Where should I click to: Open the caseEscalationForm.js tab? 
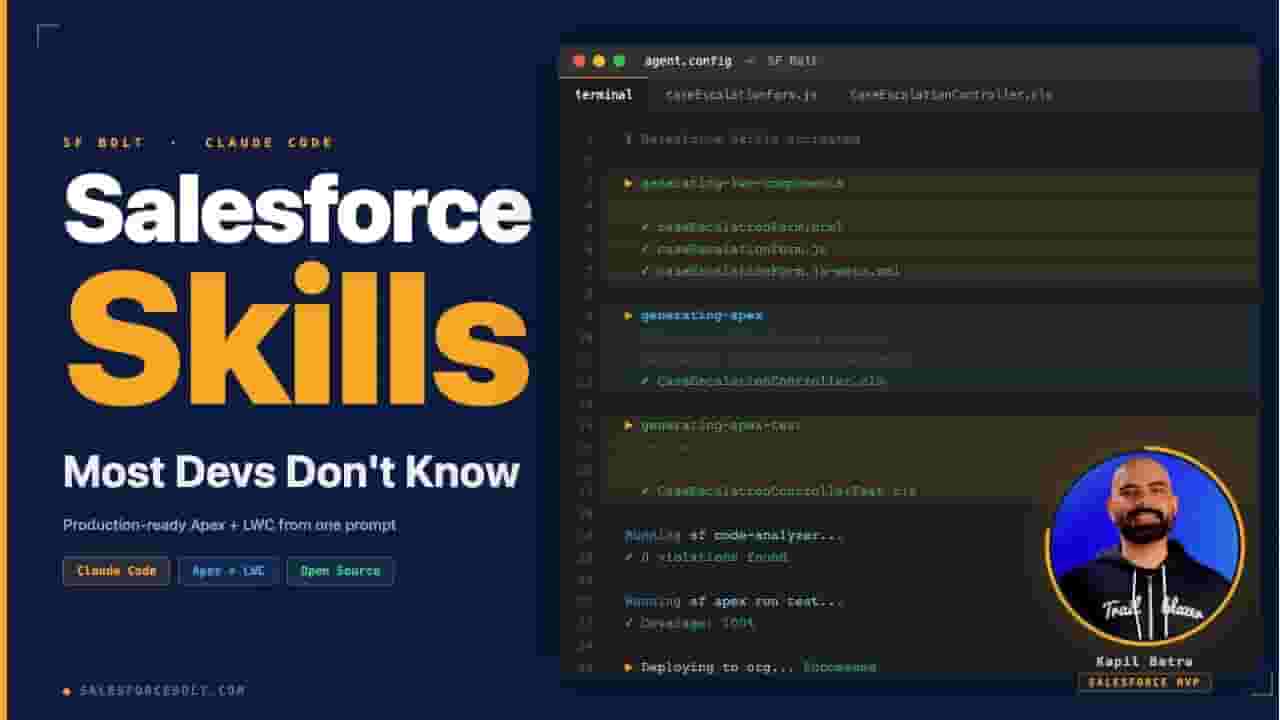click(741, 95)
